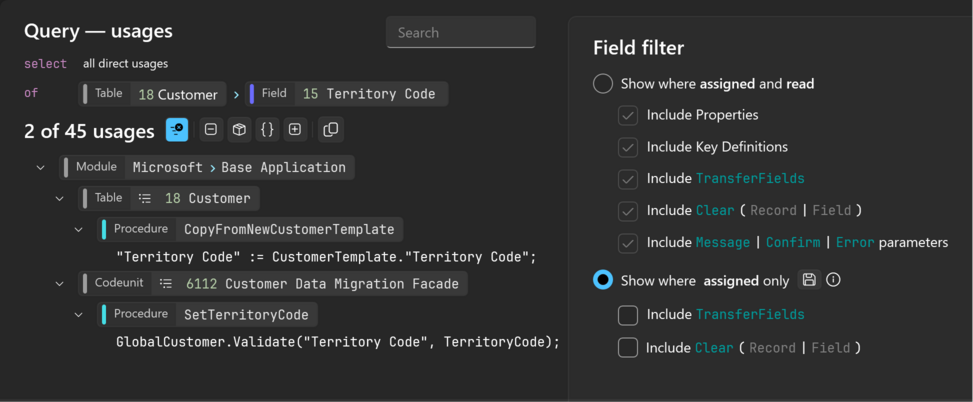Click the cube objects icon in toolbar
973x402 pixels.
tap(239, 130)
